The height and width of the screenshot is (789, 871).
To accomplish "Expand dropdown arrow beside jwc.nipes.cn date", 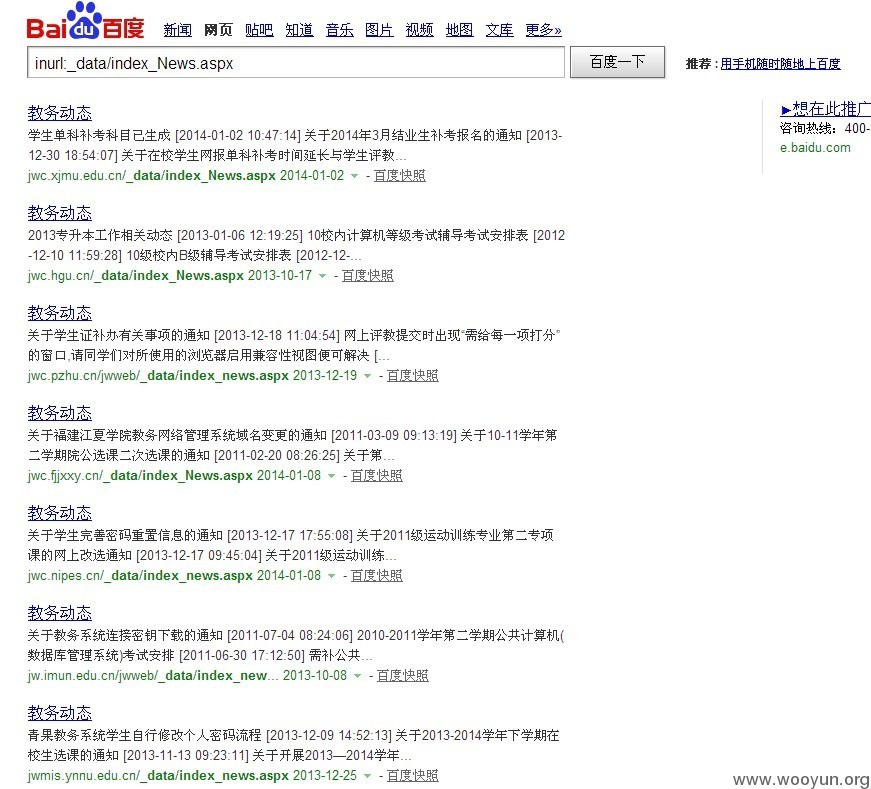I will tap(331, 576).
